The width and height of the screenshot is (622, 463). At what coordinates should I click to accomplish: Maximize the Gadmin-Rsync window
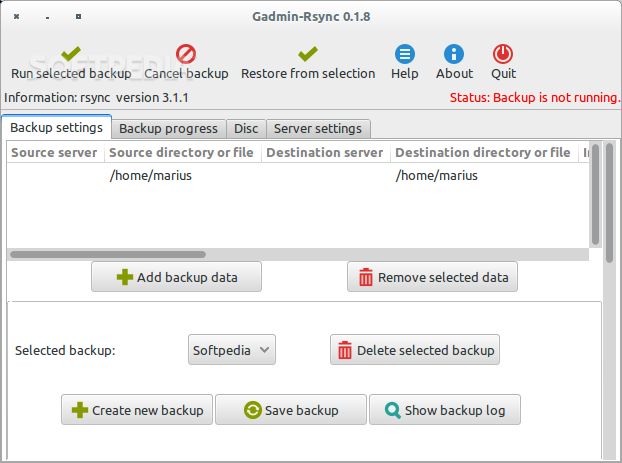79,17
